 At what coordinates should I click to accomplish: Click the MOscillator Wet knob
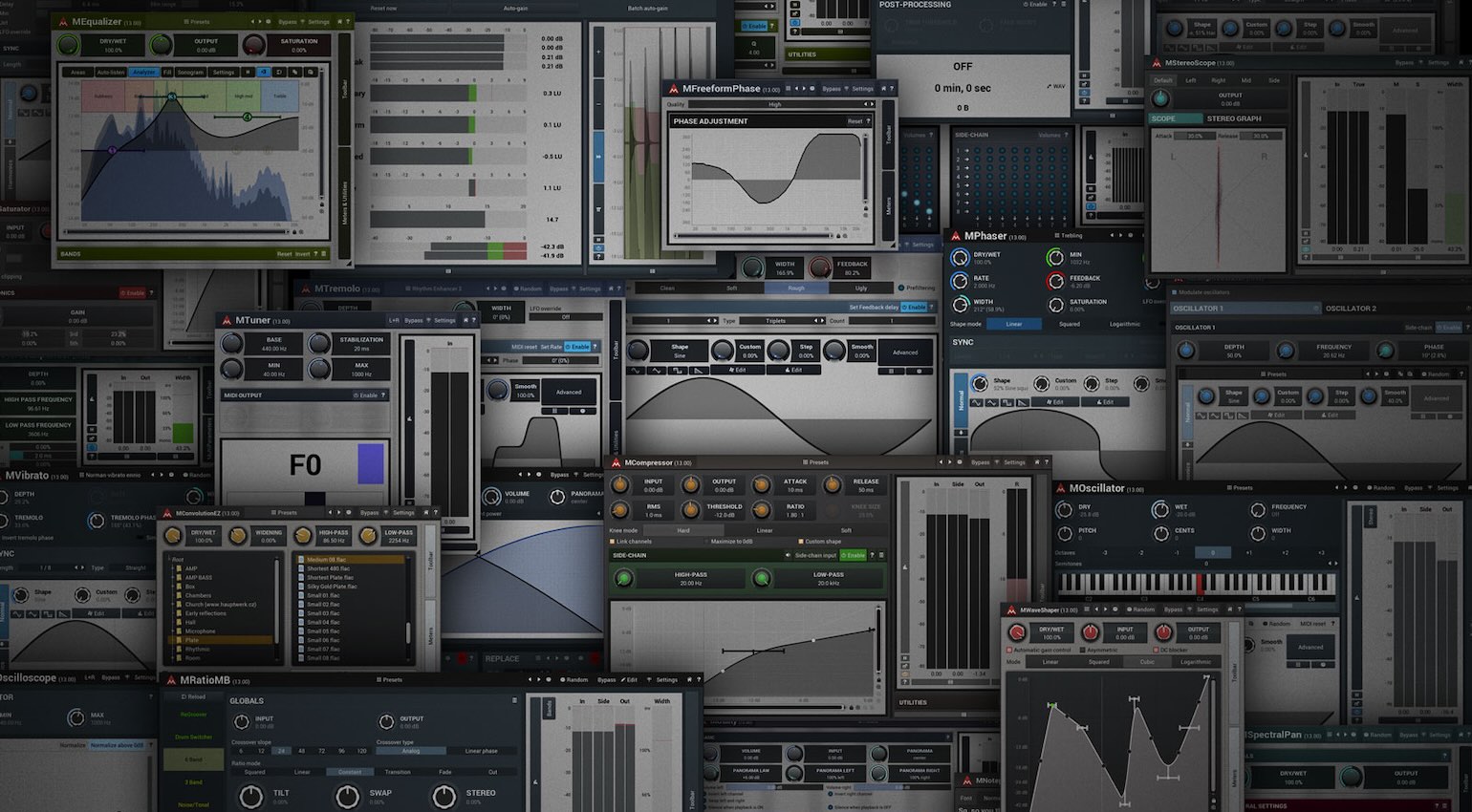(x=1160, y=510)
